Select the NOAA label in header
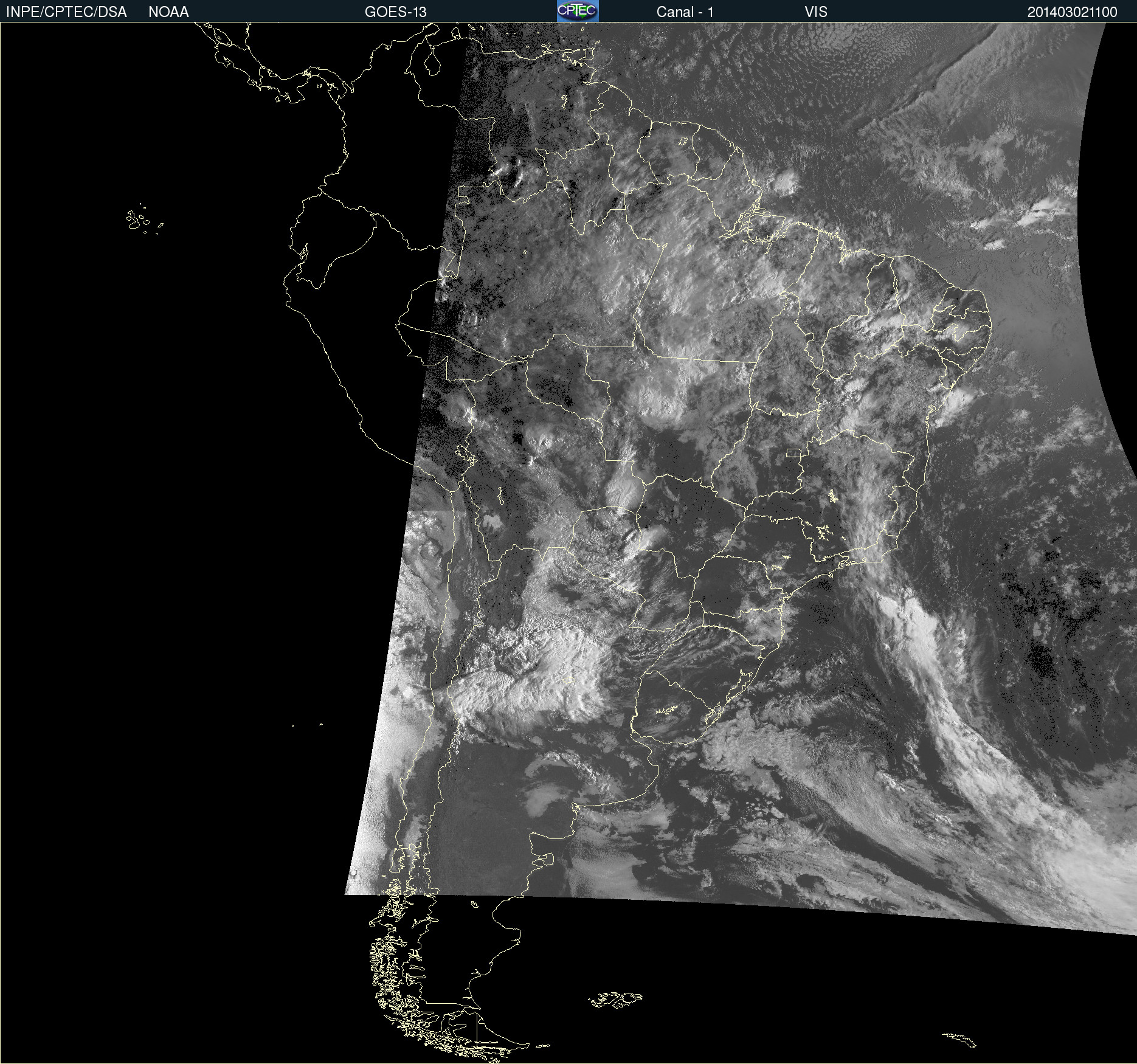1137x1064 pixels. (168, 12)
